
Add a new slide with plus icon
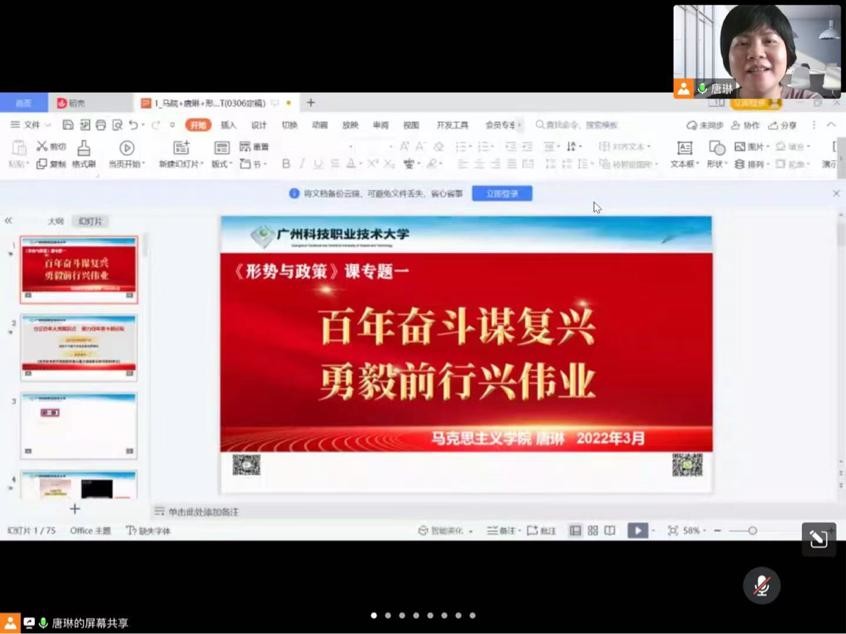(75, 509)
